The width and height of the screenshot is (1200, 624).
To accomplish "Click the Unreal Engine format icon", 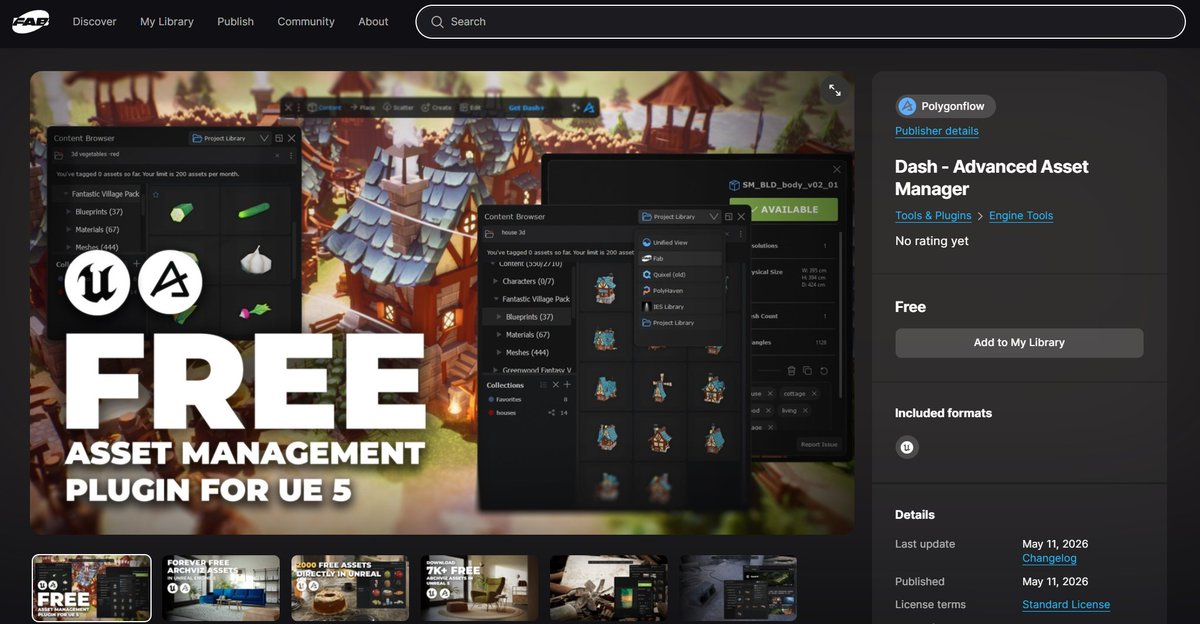I will [x=907, y=447].
